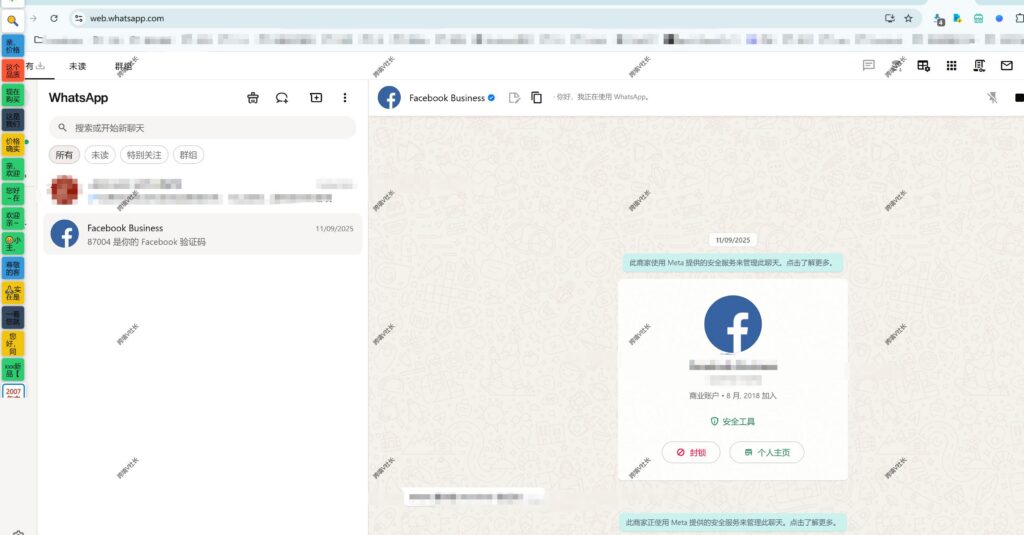Open the blue circle extension icon
1024x535 pixels.
point(999,18)
